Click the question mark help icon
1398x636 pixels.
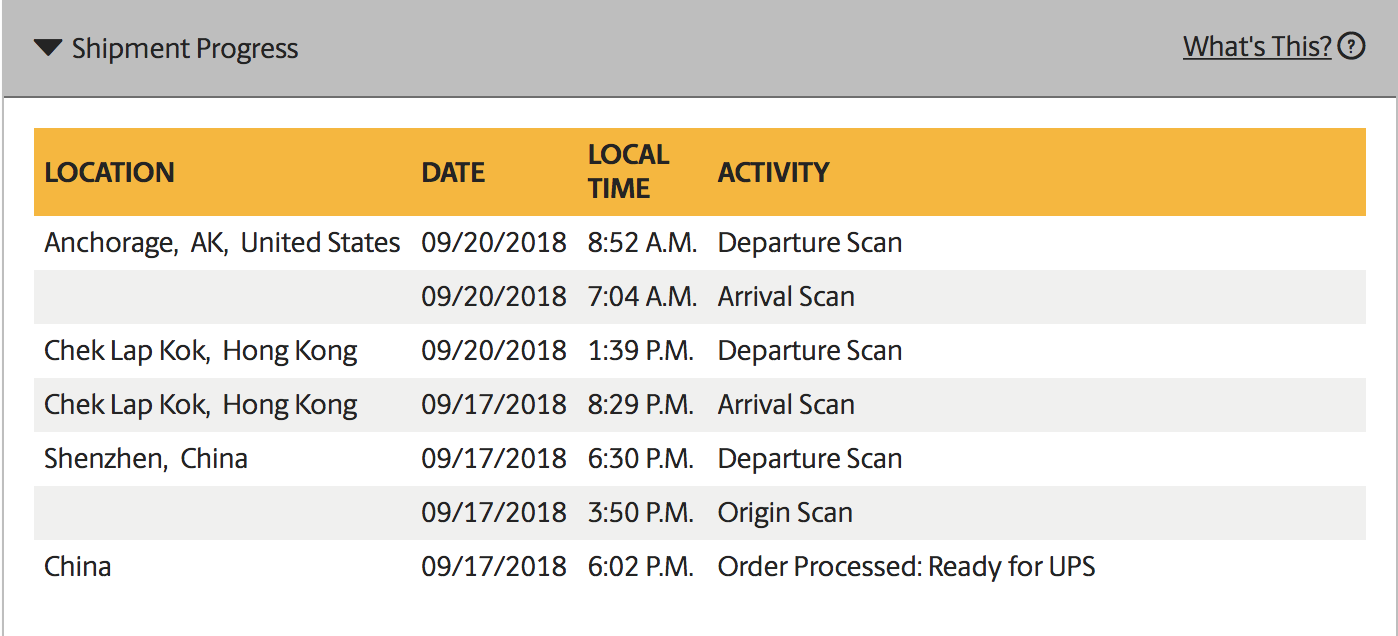pos(1351,46)
